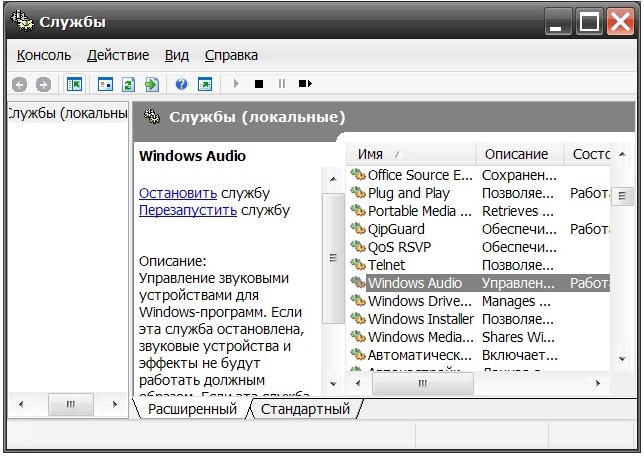This screenshot has height=457, width=644.
Task: Toggle the console tree show/hide icon
Action: tap(74, 85)
